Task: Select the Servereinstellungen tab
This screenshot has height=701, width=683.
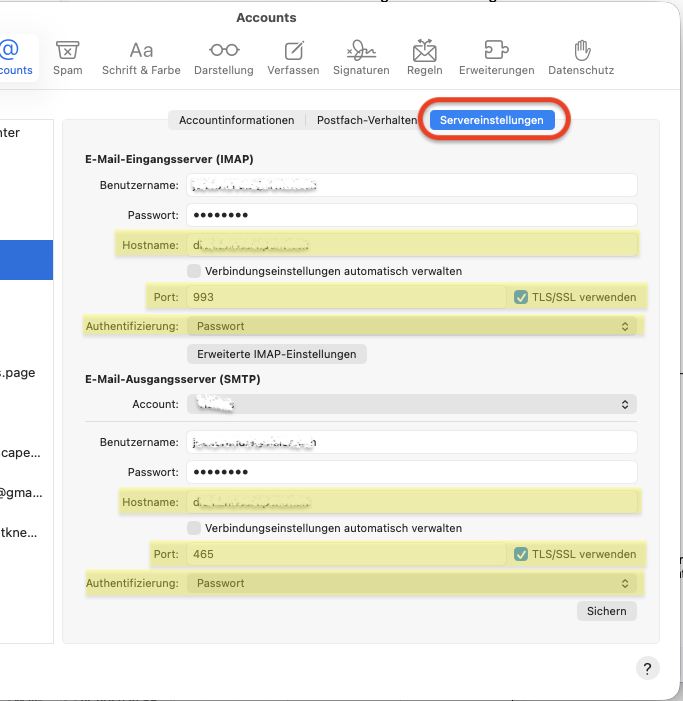Action: click(492, 120)
